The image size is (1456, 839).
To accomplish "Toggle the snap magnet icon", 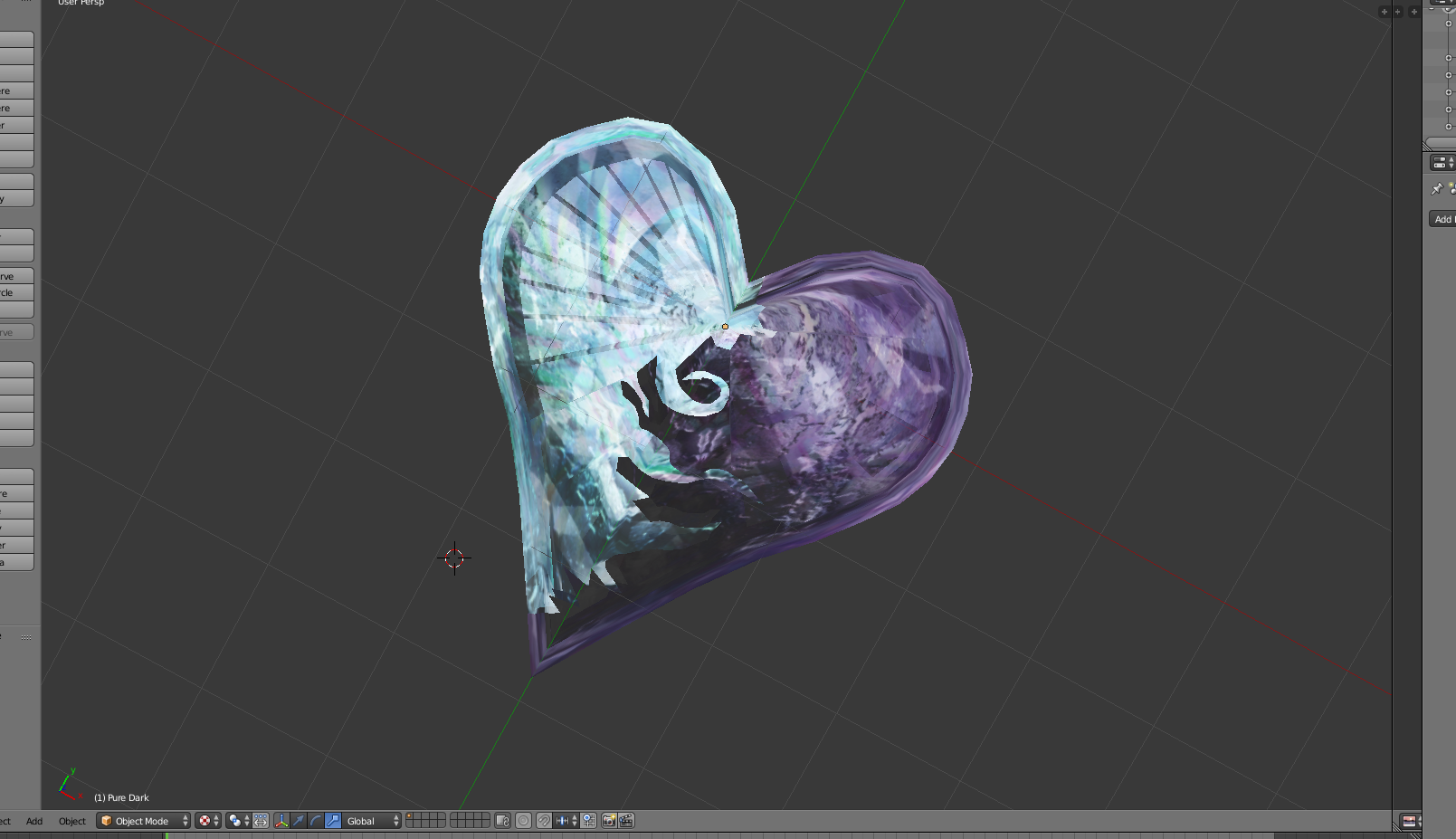I will (544, 821).
